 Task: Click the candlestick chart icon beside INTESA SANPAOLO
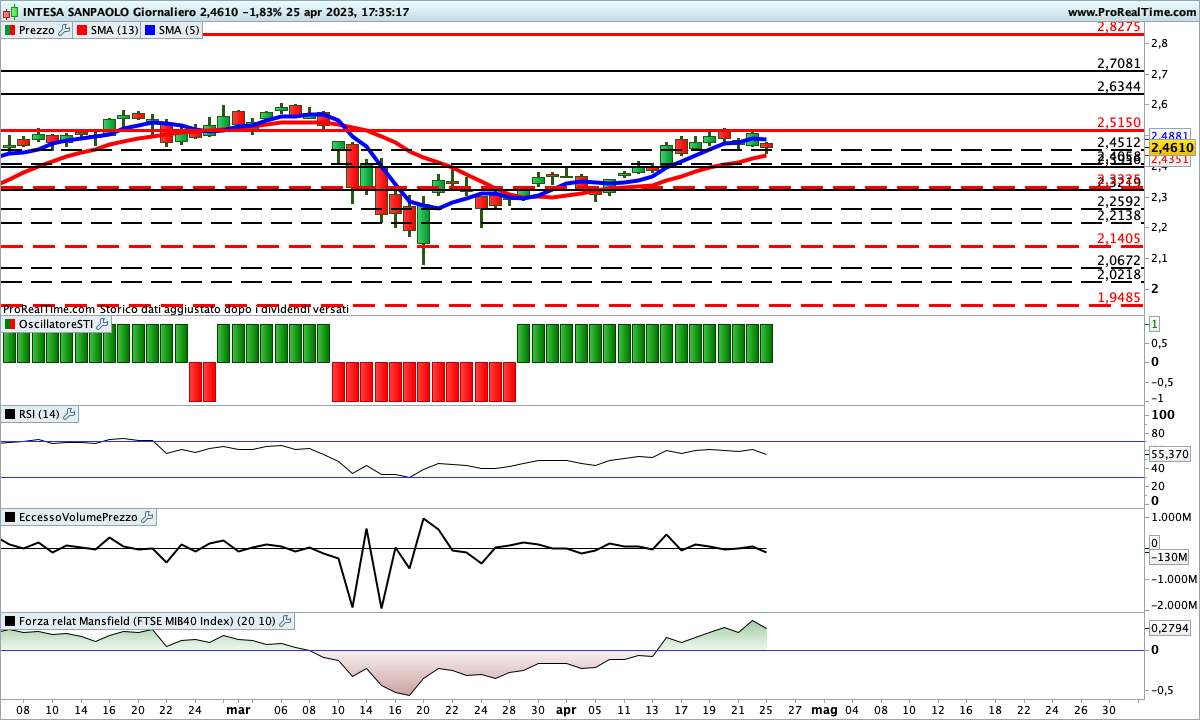click(10, 12)
